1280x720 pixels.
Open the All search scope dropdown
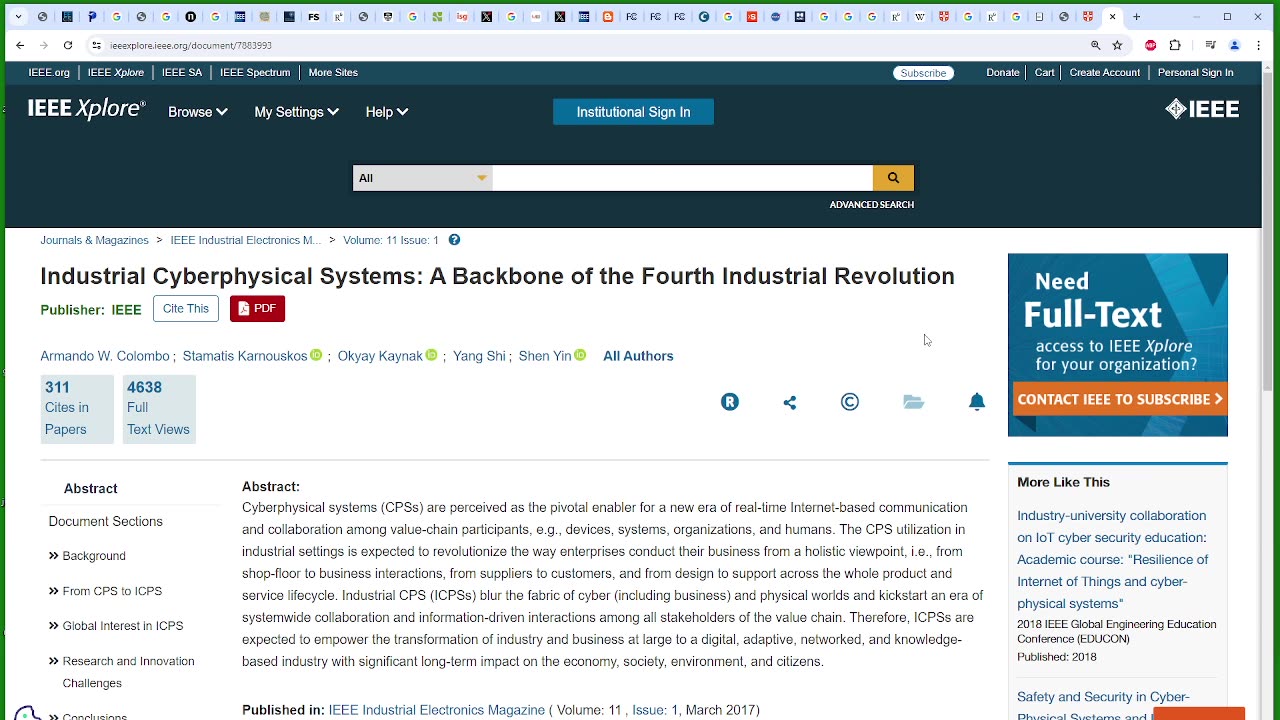(x=422, y=178)
